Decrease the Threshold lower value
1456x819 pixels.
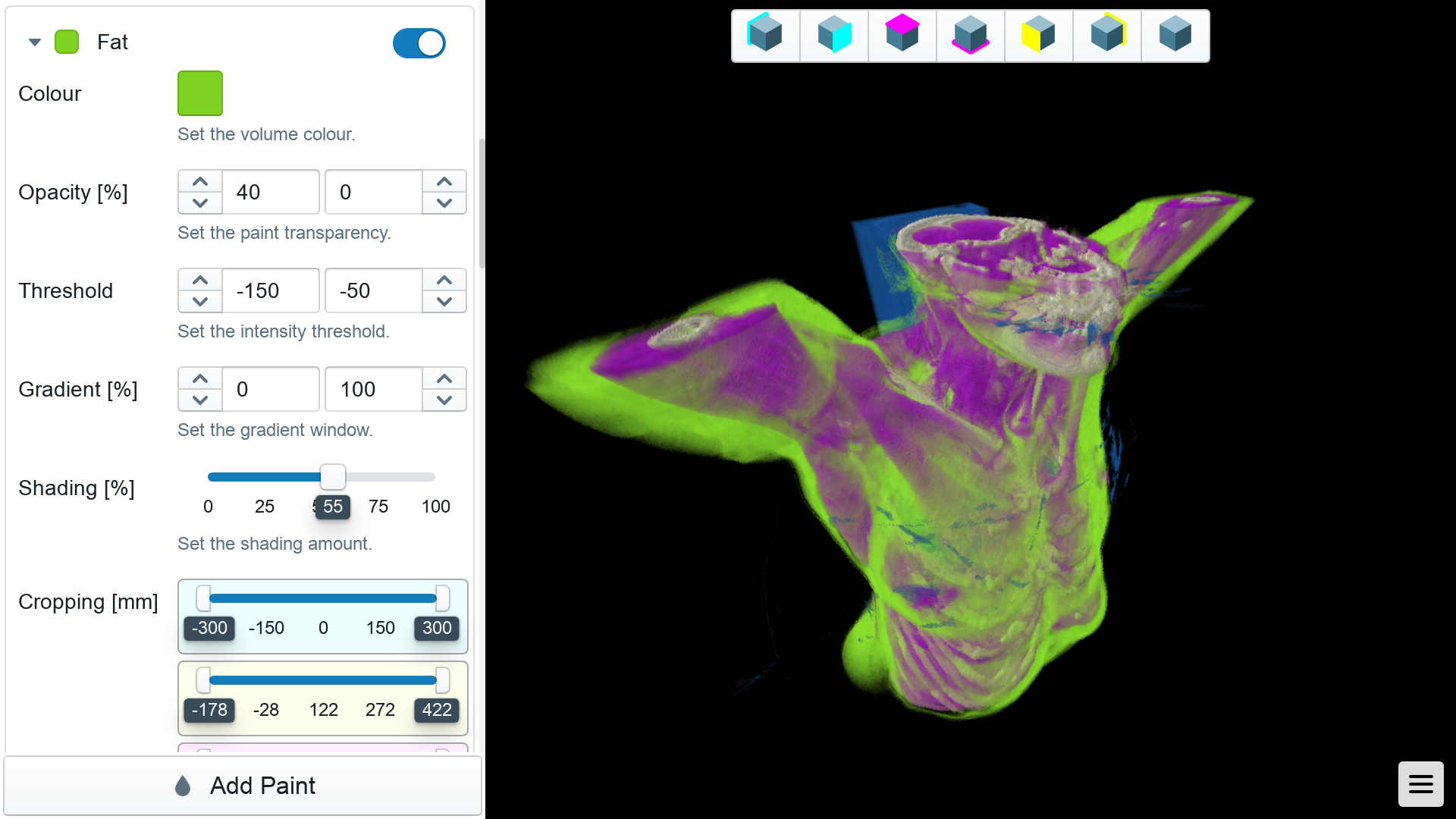(200, 302)
